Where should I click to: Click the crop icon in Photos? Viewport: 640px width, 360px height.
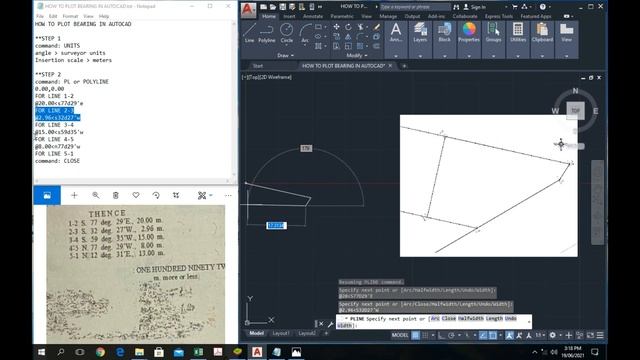coord(176,196)
